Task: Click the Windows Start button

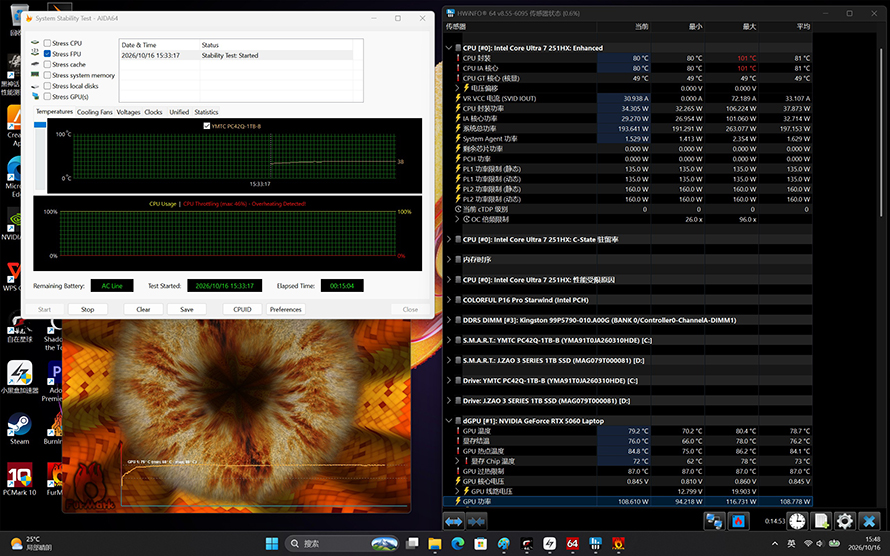Action: 272,544
